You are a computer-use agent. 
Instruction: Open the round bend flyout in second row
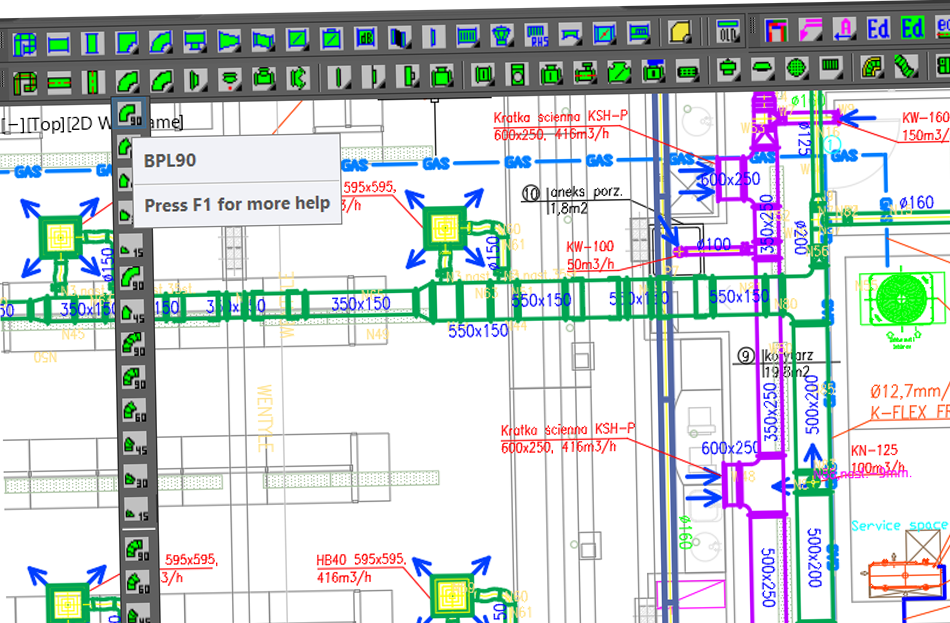point(127,81)
